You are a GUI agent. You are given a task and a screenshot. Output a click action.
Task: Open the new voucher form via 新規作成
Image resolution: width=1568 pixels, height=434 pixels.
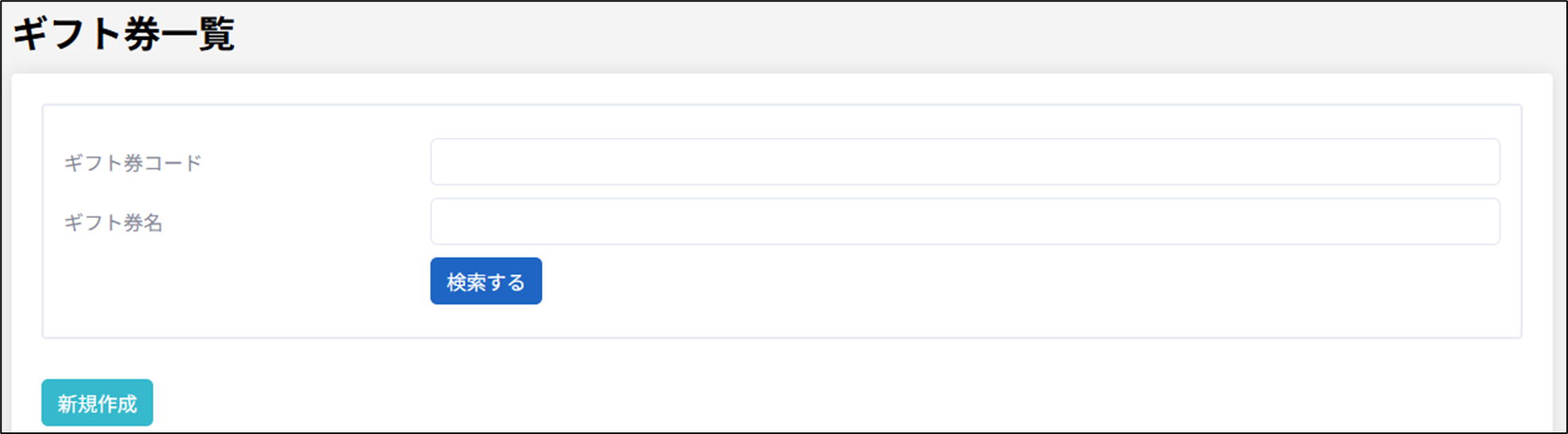point(97,403)
